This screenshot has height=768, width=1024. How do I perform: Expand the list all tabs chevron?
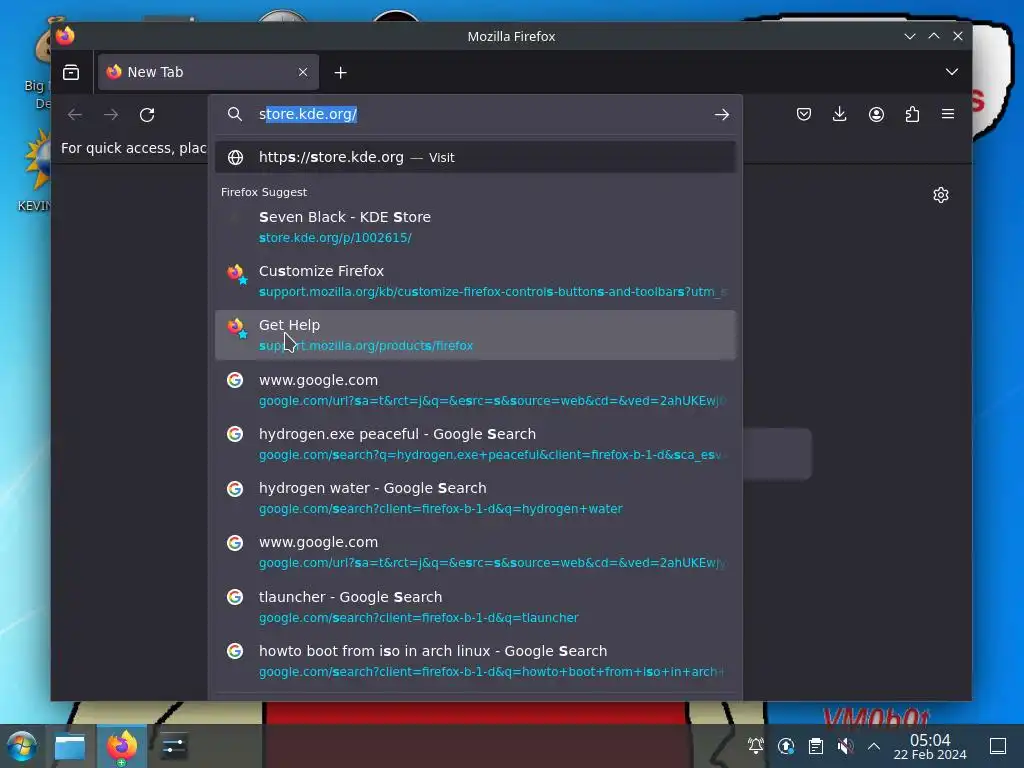coord(952,72)
